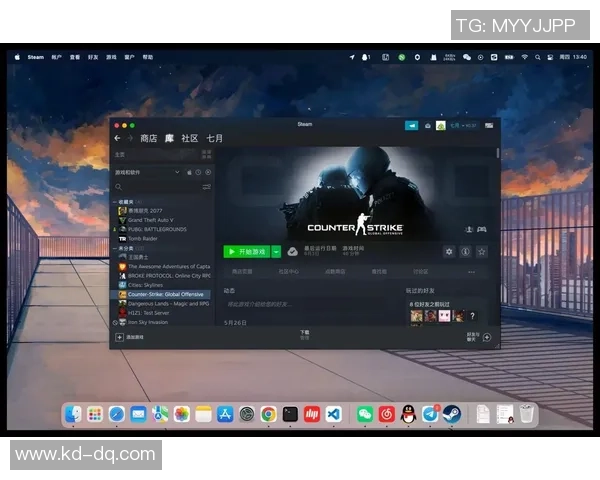The height and width of the screenshot is (480, 600).
Task: Open the 游戏和软件 dropdown
Action: [x=145, y=172]
